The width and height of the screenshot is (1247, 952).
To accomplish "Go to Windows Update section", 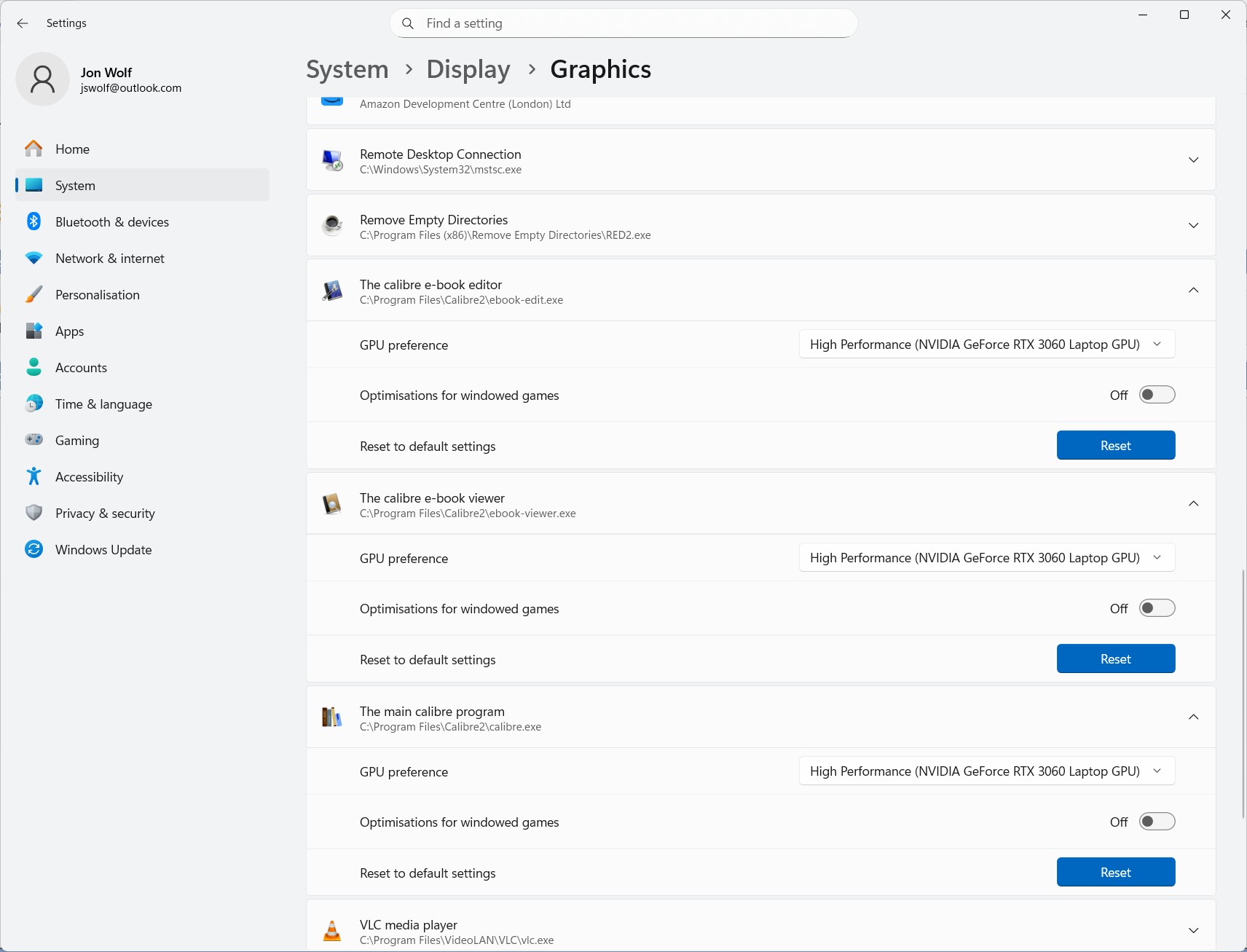I will [103, 550].
